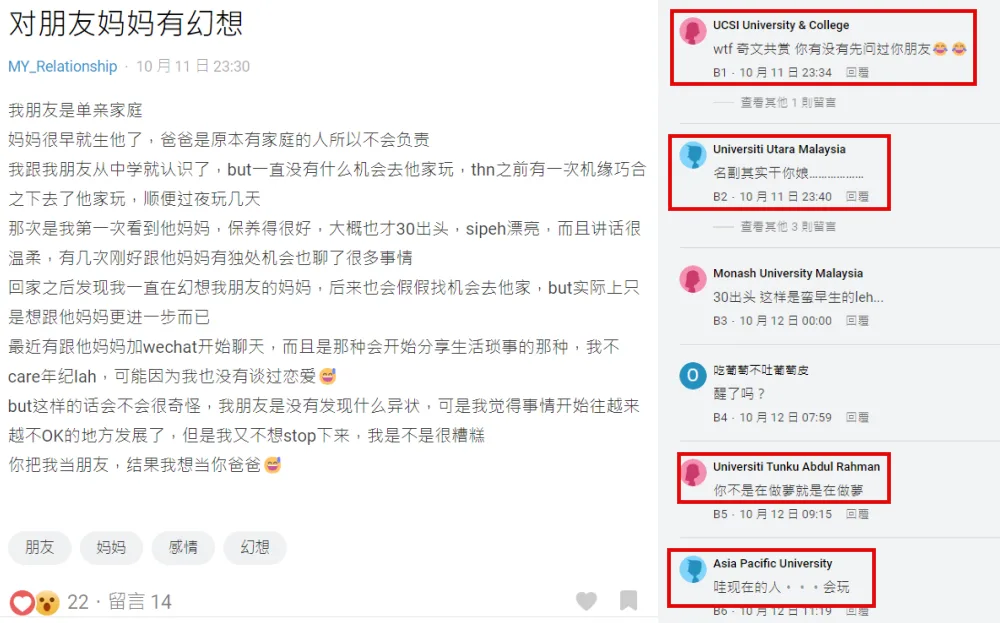This screenshot has width=1000, height=623.
Task: Like the post with the grey heart
Action: point(586,601)
